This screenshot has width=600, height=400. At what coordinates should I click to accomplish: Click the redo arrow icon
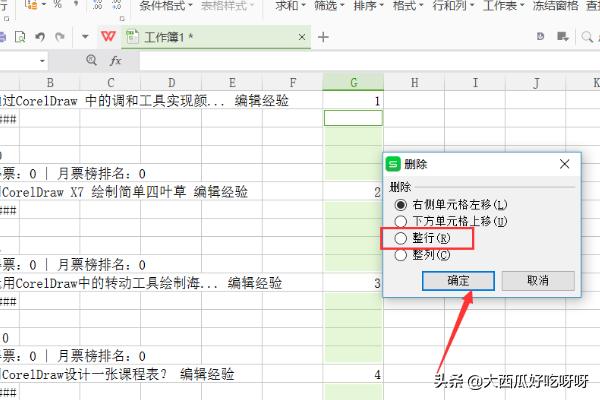60,37
